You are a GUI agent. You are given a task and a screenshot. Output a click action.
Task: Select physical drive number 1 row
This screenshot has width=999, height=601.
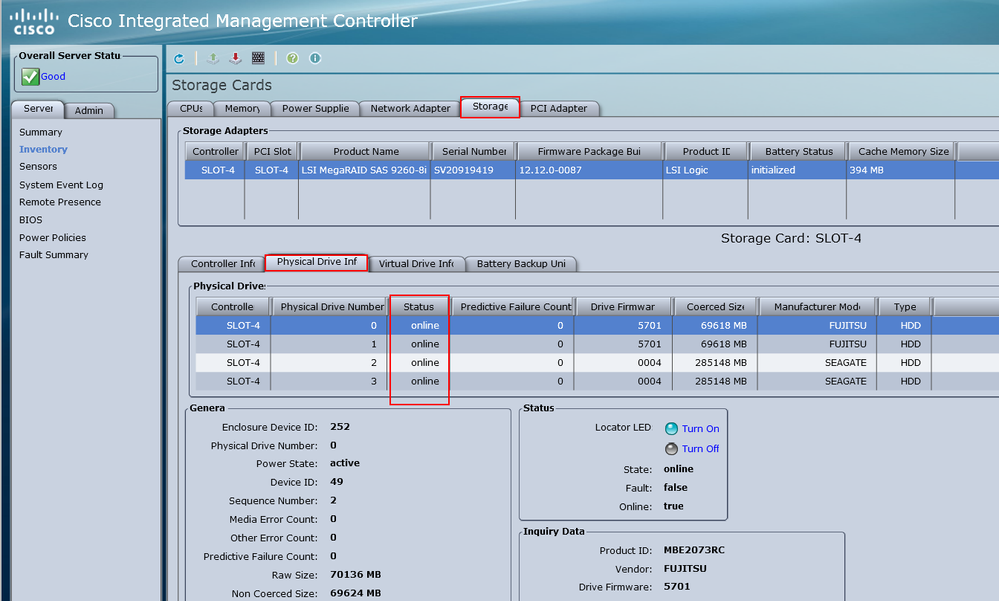click(597, 344)
